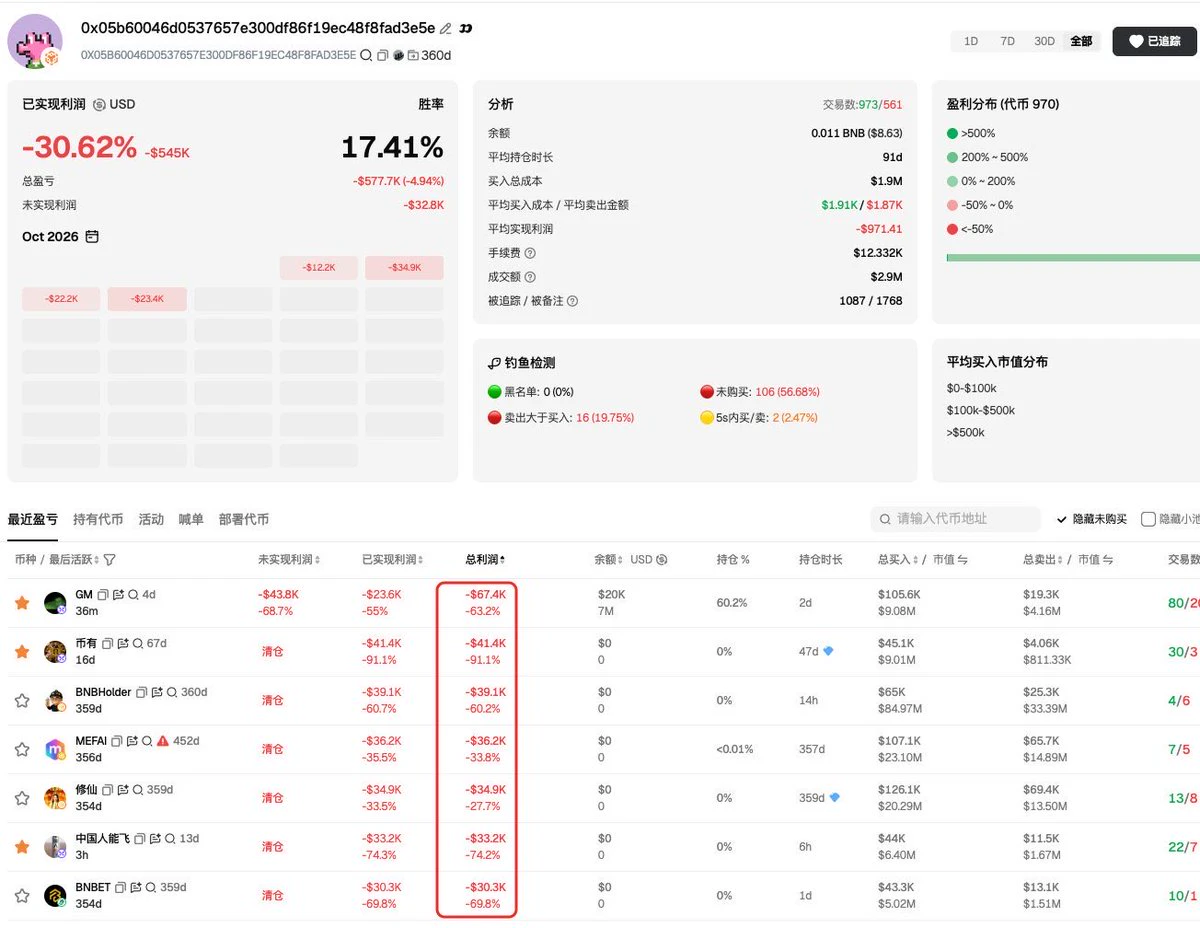Copy GM token address
The image size is (1200, 928).
(103, 595)
